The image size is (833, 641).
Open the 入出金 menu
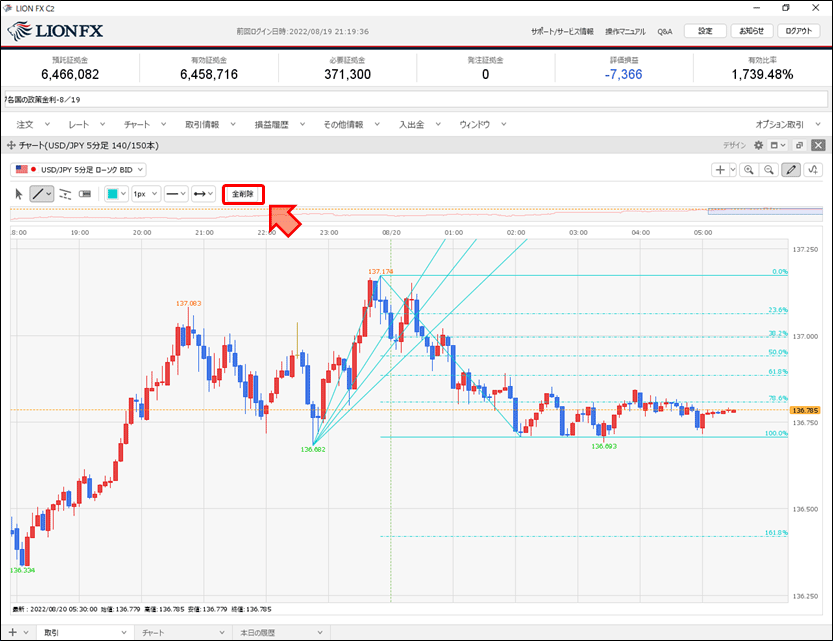[420, 124]
